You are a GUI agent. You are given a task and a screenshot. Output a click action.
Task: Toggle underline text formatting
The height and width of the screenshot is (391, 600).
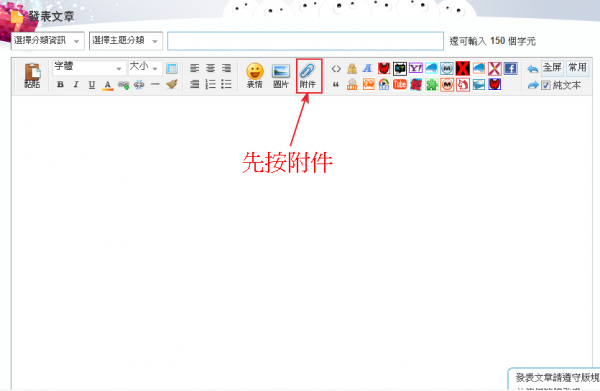(92, 85)
